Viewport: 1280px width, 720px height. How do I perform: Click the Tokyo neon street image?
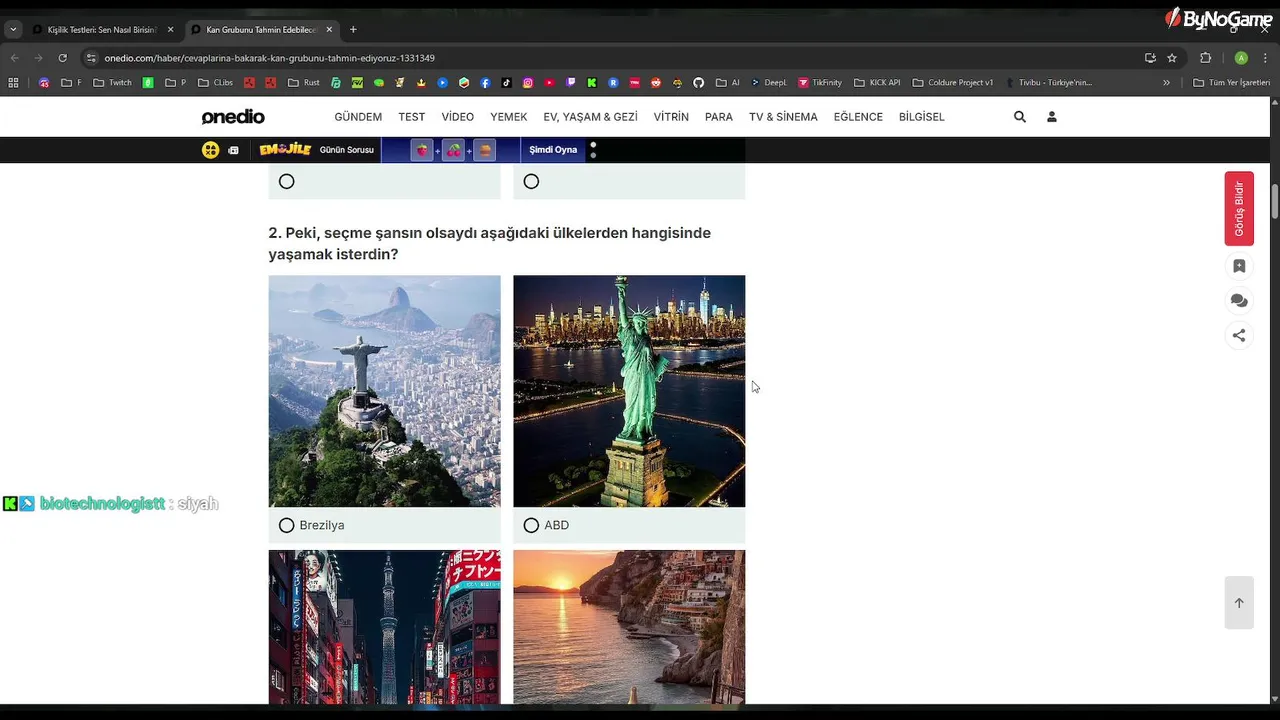[x=385, y=627]
